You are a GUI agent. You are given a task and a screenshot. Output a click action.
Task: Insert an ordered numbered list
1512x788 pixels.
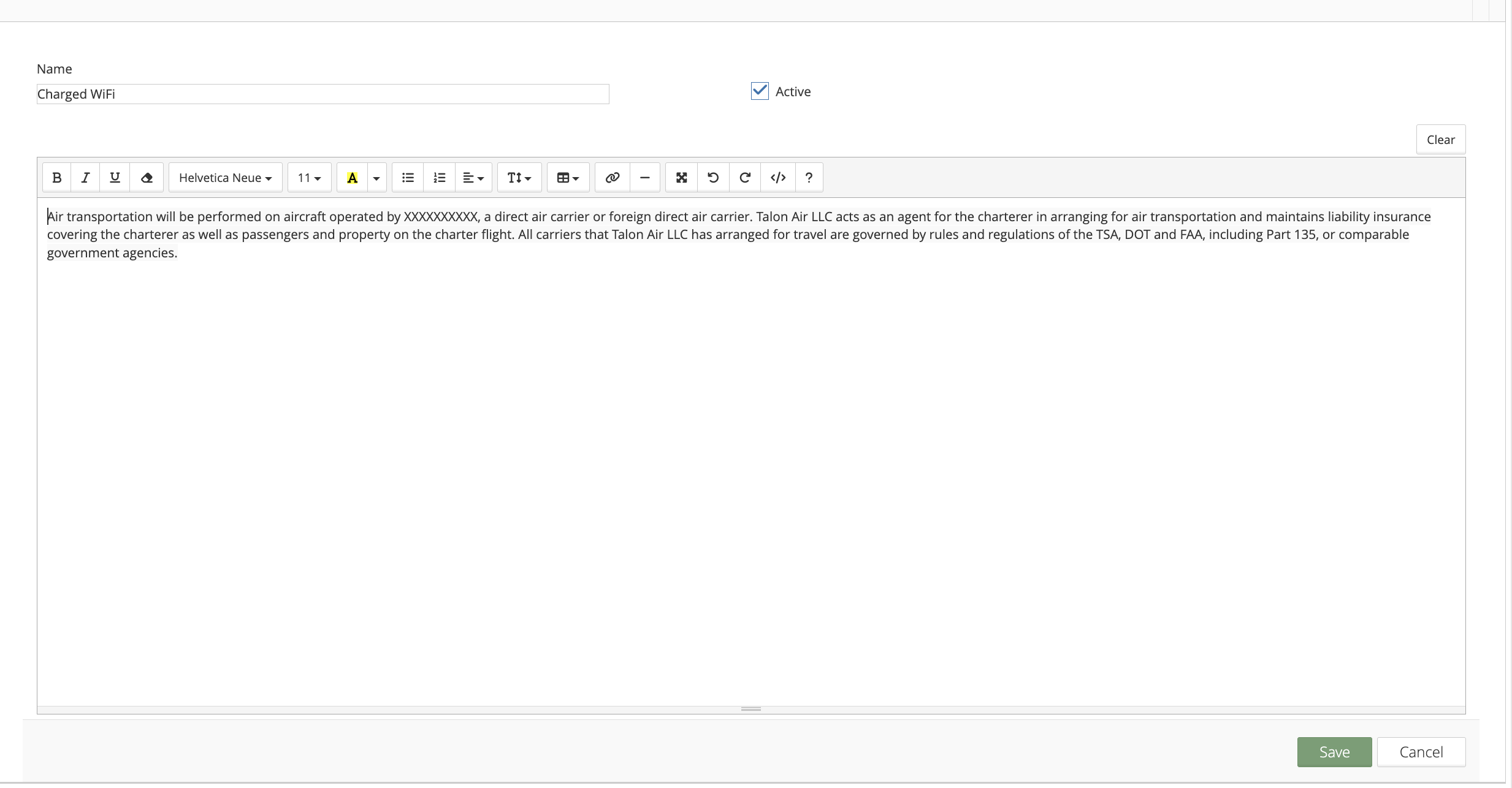point(440,178)
